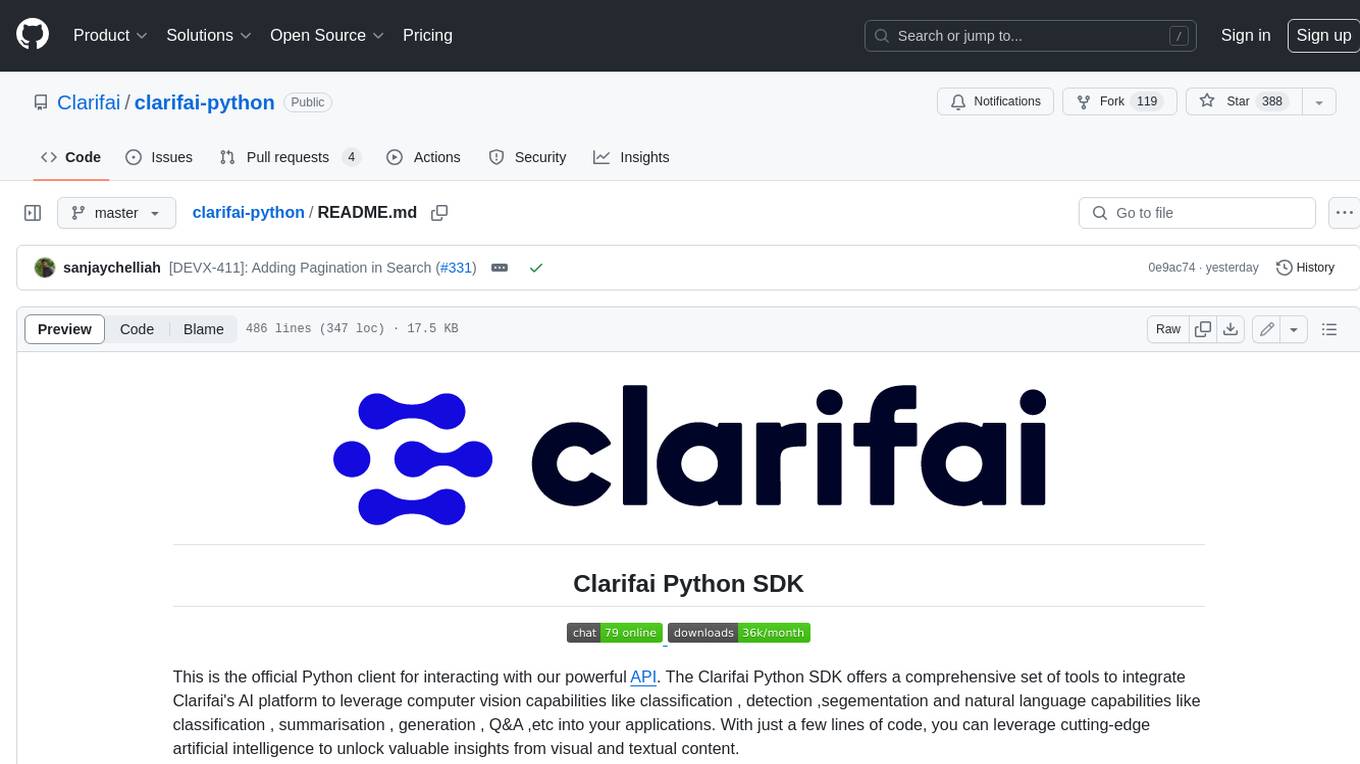Switch to the Code tab
Screen dimensions: 1360x764
71,157
